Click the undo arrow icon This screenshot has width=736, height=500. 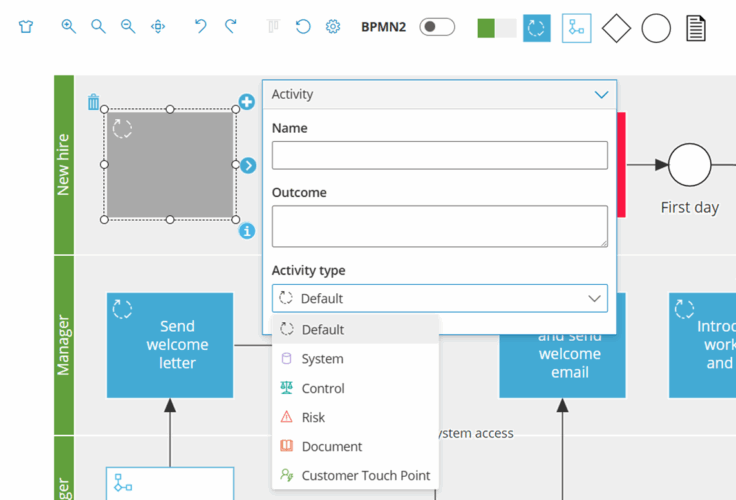[201, 27]
